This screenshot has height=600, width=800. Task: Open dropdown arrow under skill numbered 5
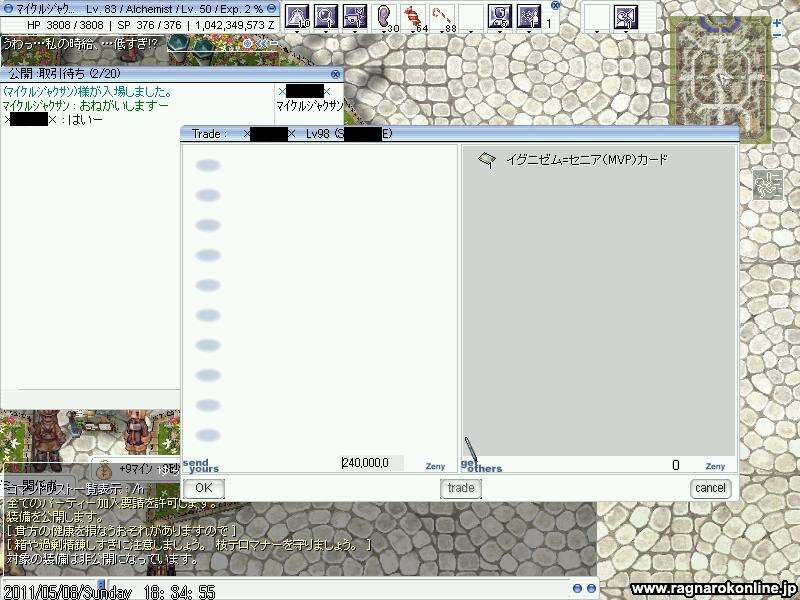point(499,32)
